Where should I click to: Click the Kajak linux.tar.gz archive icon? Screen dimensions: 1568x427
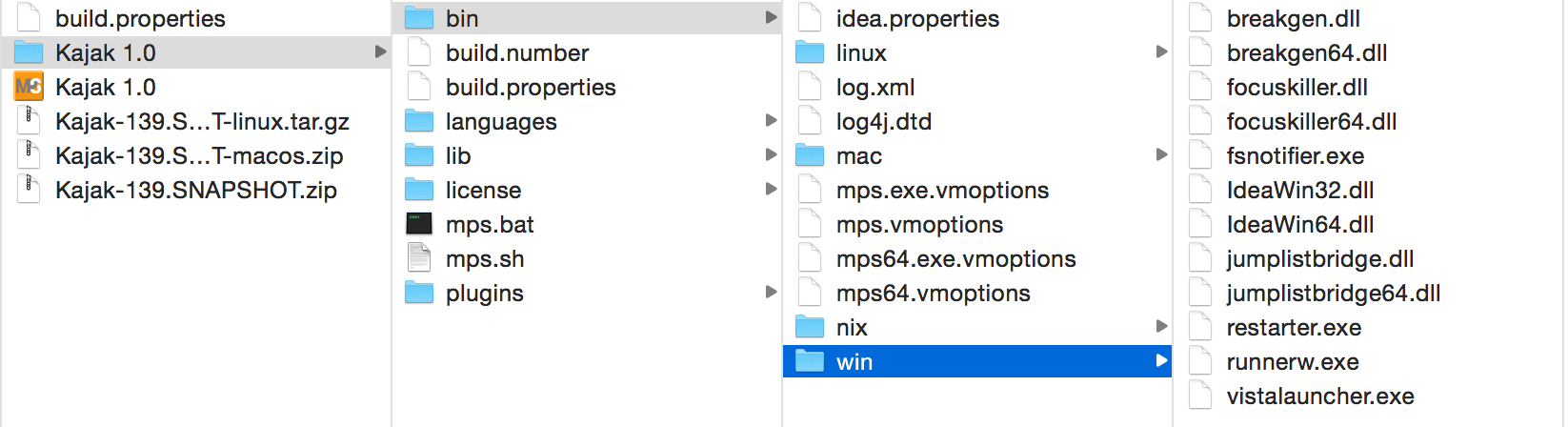pyautogui.click(x=29, y=121)
